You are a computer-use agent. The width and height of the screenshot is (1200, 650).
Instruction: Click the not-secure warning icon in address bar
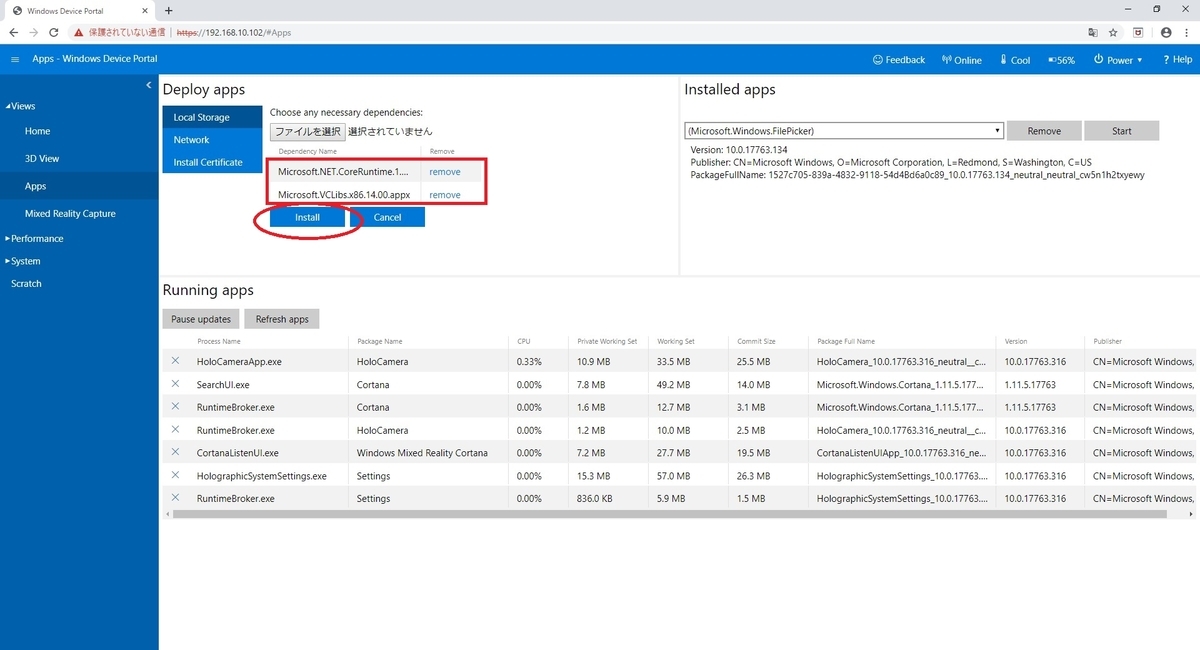pos(79,32)
